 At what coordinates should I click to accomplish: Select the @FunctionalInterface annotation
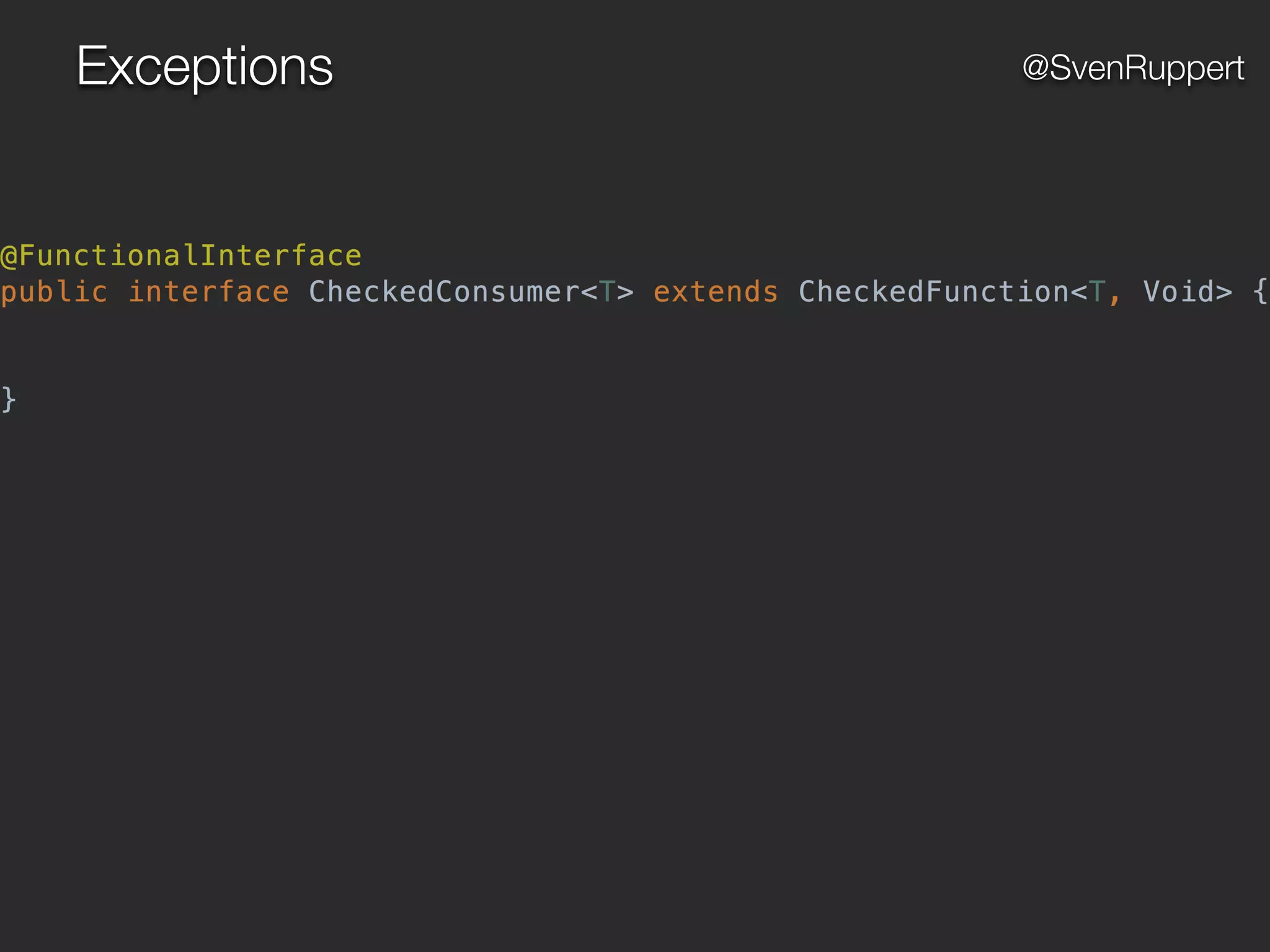pyautogui.click(x=181, y=256)
